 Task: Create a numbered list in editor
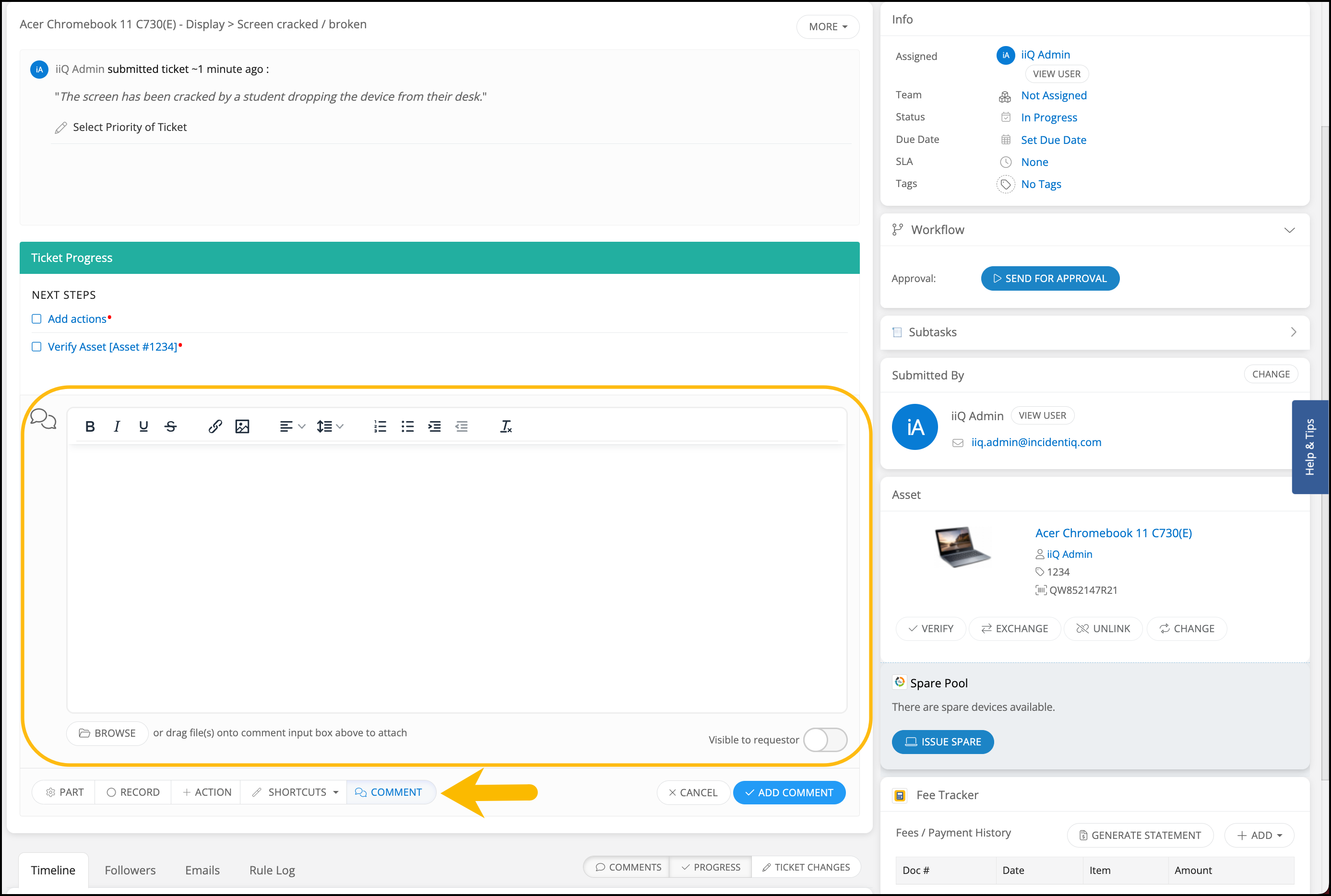tap(380, 426)
